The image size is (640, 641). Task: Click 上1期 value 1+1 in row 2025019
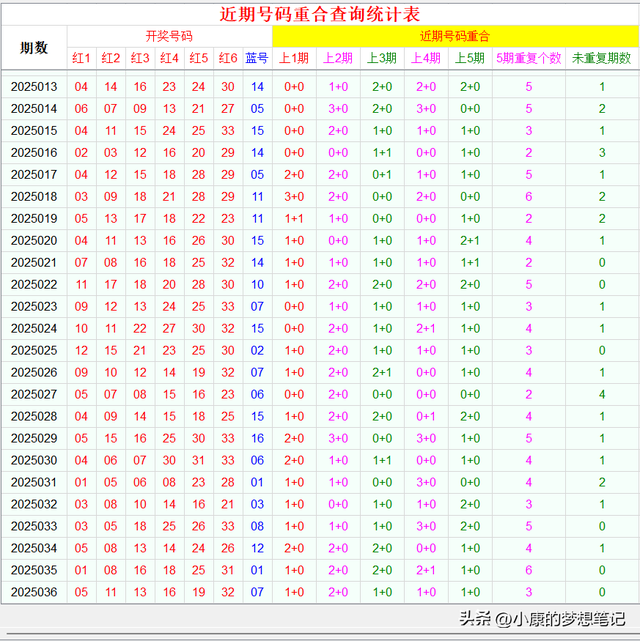tap(294, 219)
